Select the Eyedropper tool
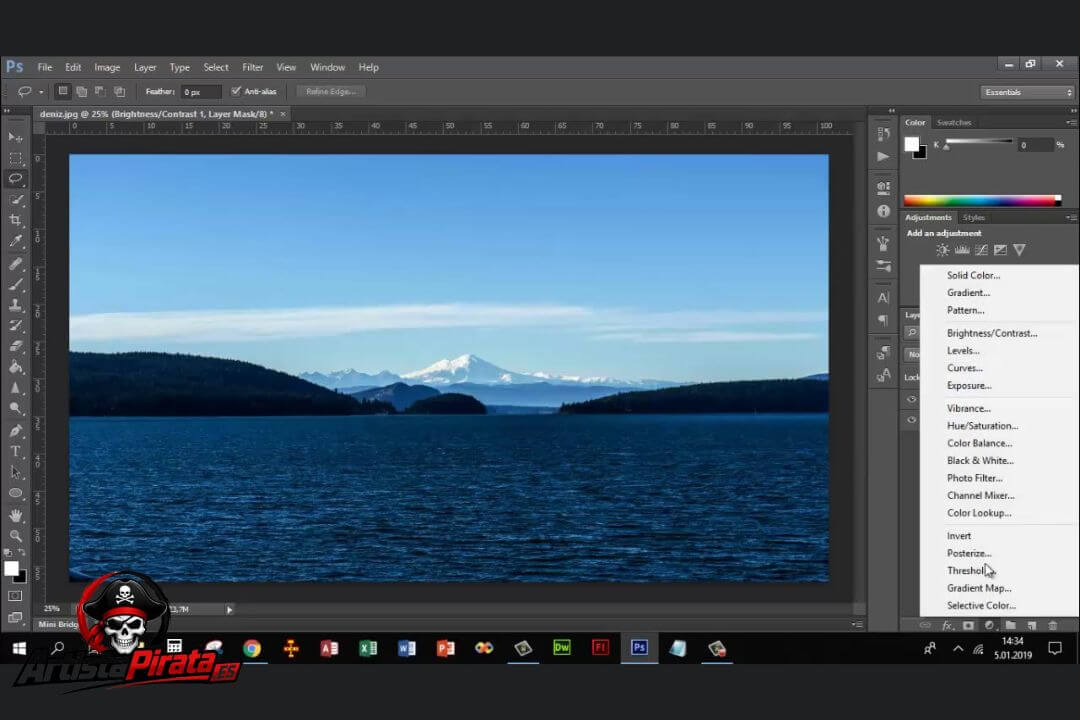Viewport: 1080px width, 720px height. coord(15,241)
